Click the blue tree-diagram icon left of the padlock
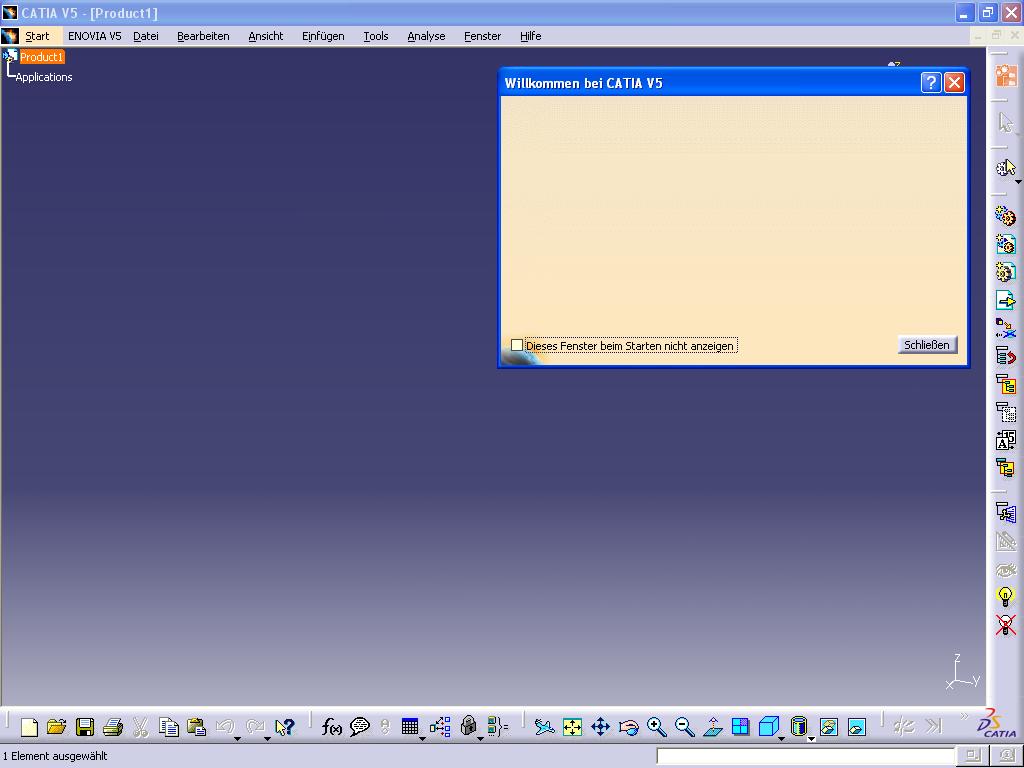The image size is (1024, 768). tap(440, 727)
